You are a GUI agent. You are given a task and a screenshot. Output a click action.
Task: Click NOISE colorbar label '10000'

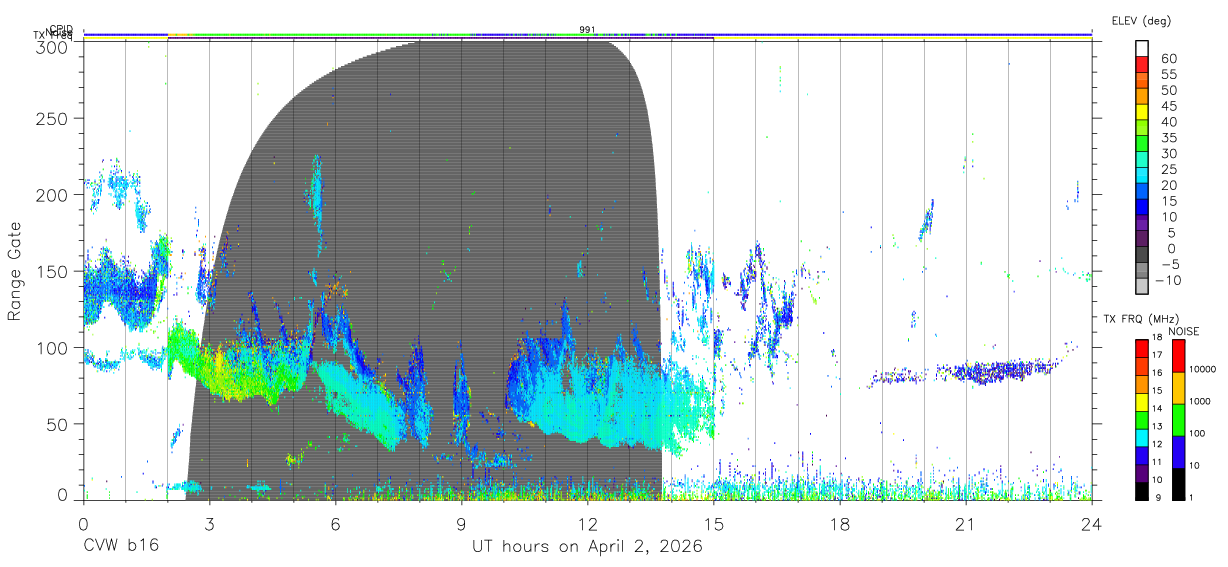pos(1203,369)
